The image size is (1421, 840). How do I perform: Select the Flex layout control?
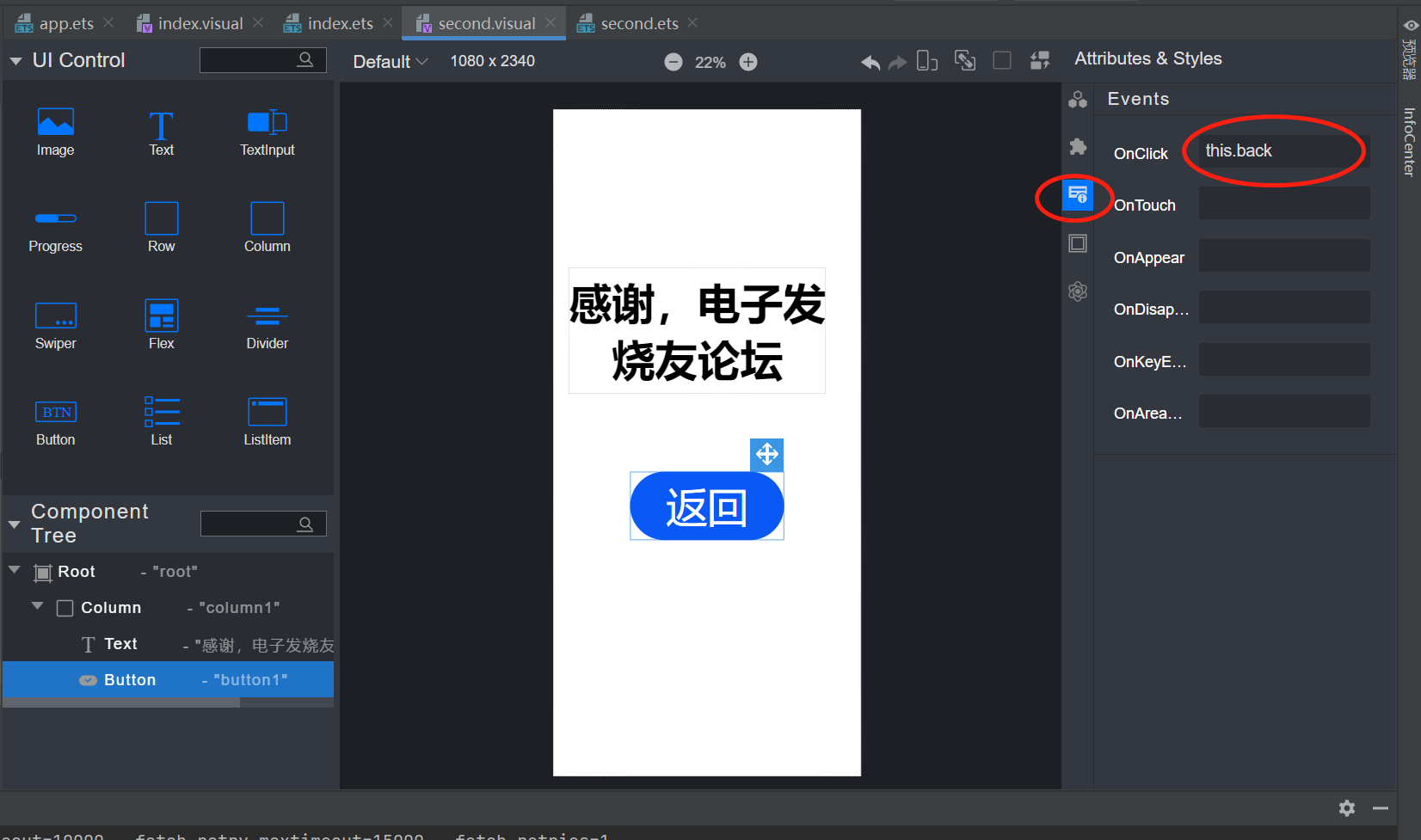tap(161, 327)
